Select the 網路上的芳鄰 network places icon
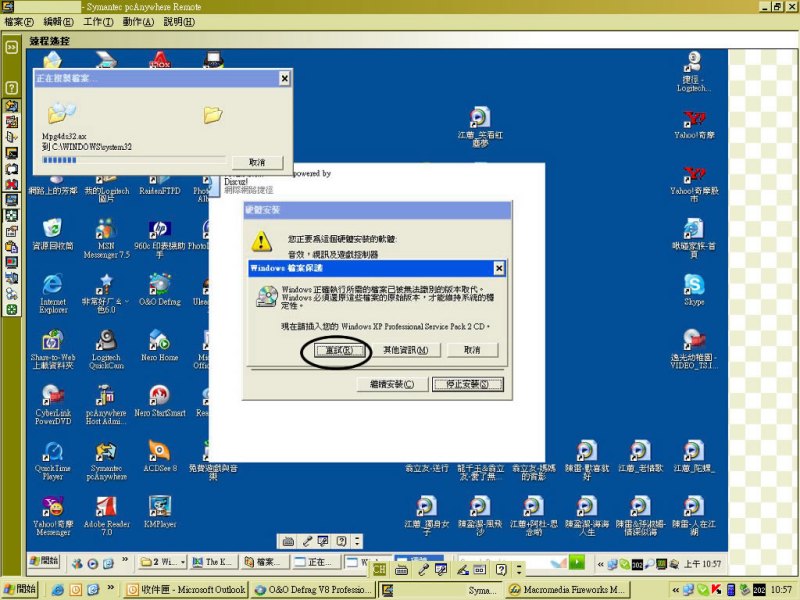The width and height of the screenshot is (800, 600). pos(53,186)
